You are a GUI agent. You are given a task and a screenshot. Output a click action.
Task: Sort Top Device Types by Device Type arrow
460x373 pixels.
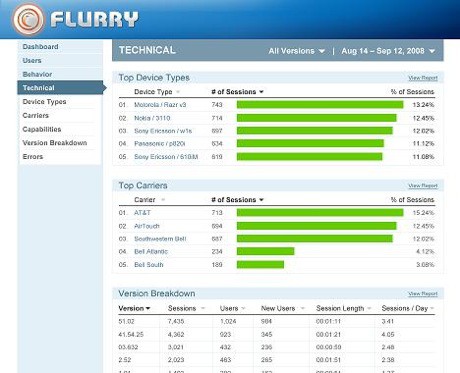(178, 92)
